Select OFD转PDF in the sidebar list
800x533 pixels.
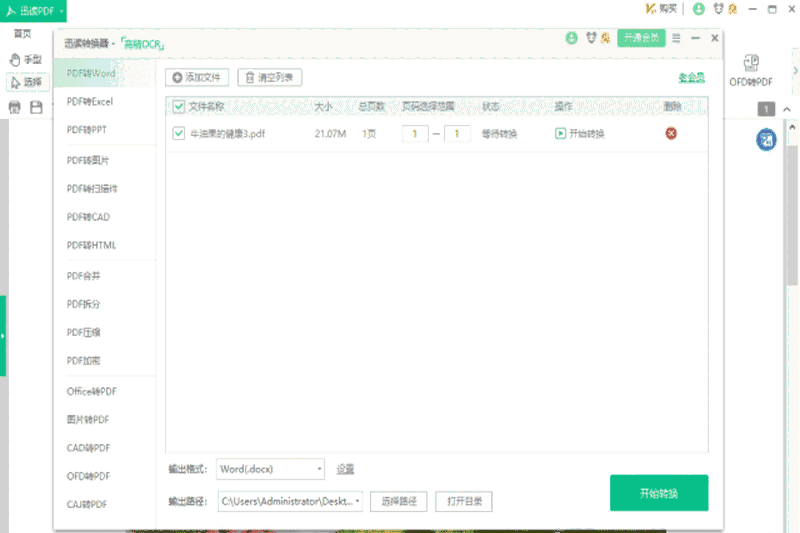[x=88, y=476]
